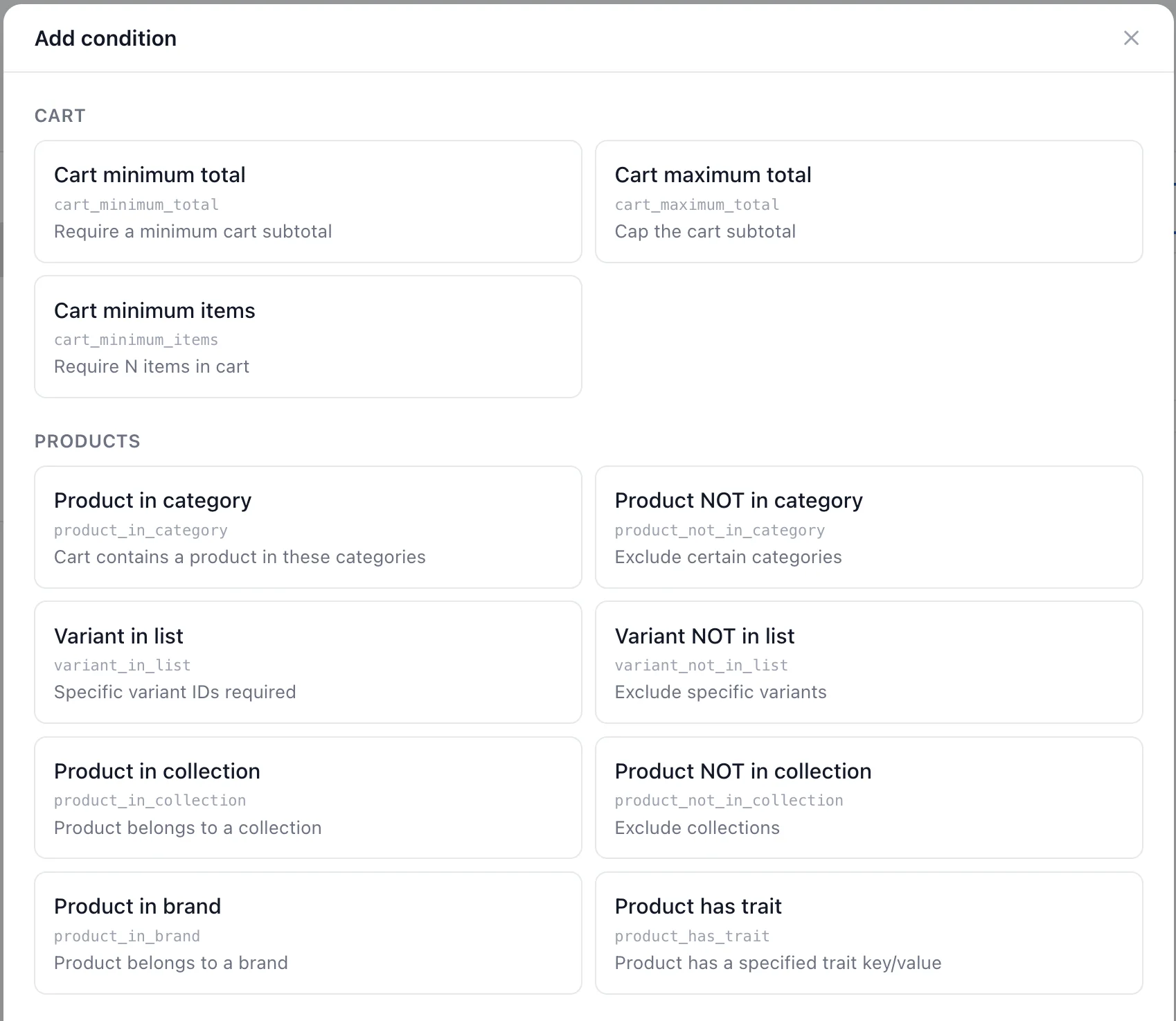
Task: Click the cart_minimum_total code label
Action: point(136,205)
